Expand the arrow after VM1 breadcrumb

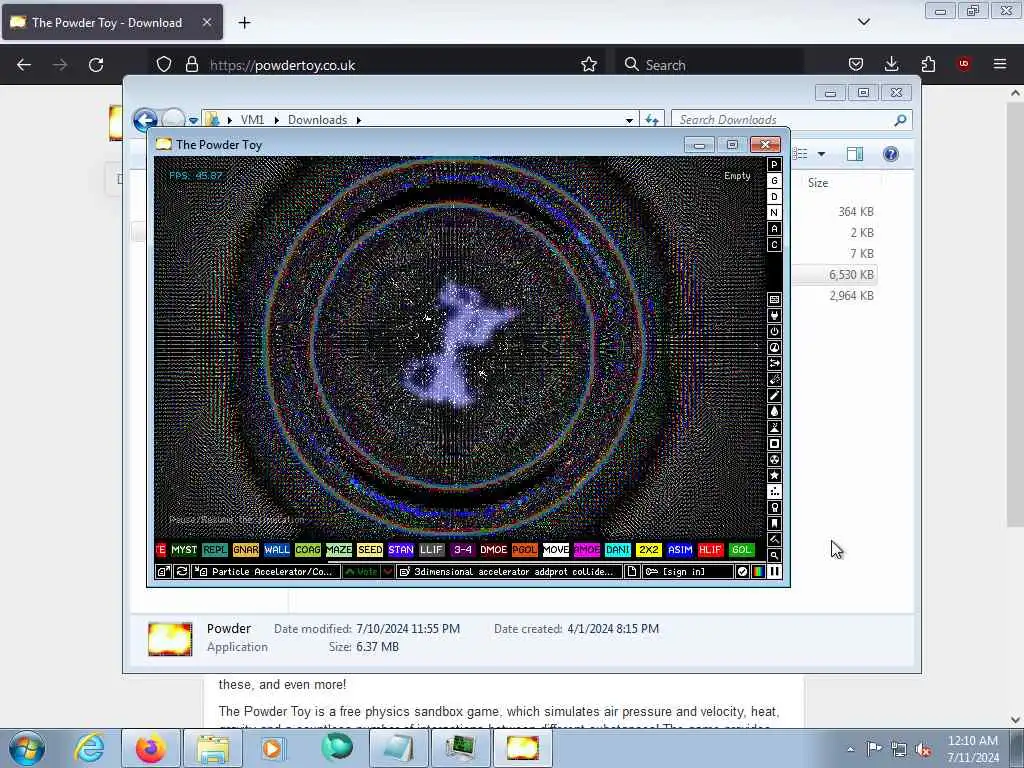click(x=276, y=120)
